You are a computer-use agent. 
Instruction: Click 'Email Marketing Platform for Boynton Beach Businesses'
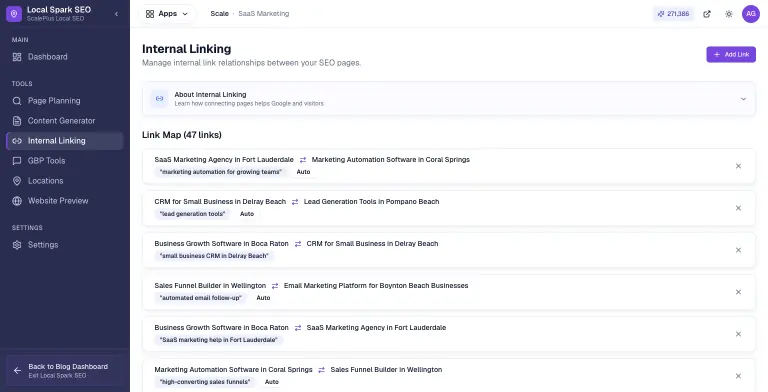point(376,286)
